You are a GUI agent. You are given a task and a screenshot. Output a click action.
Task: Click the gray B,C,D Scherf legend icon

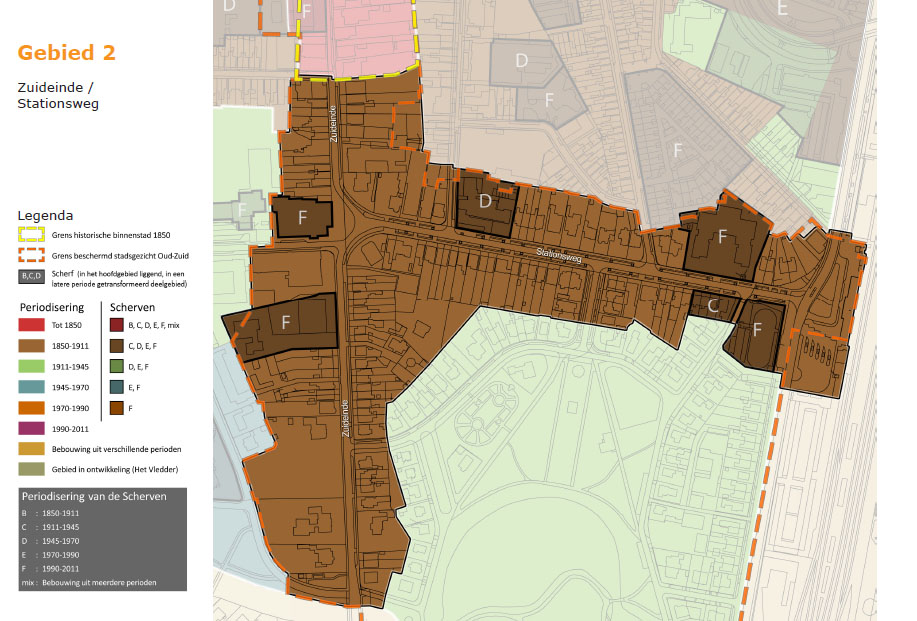point(32,277)
